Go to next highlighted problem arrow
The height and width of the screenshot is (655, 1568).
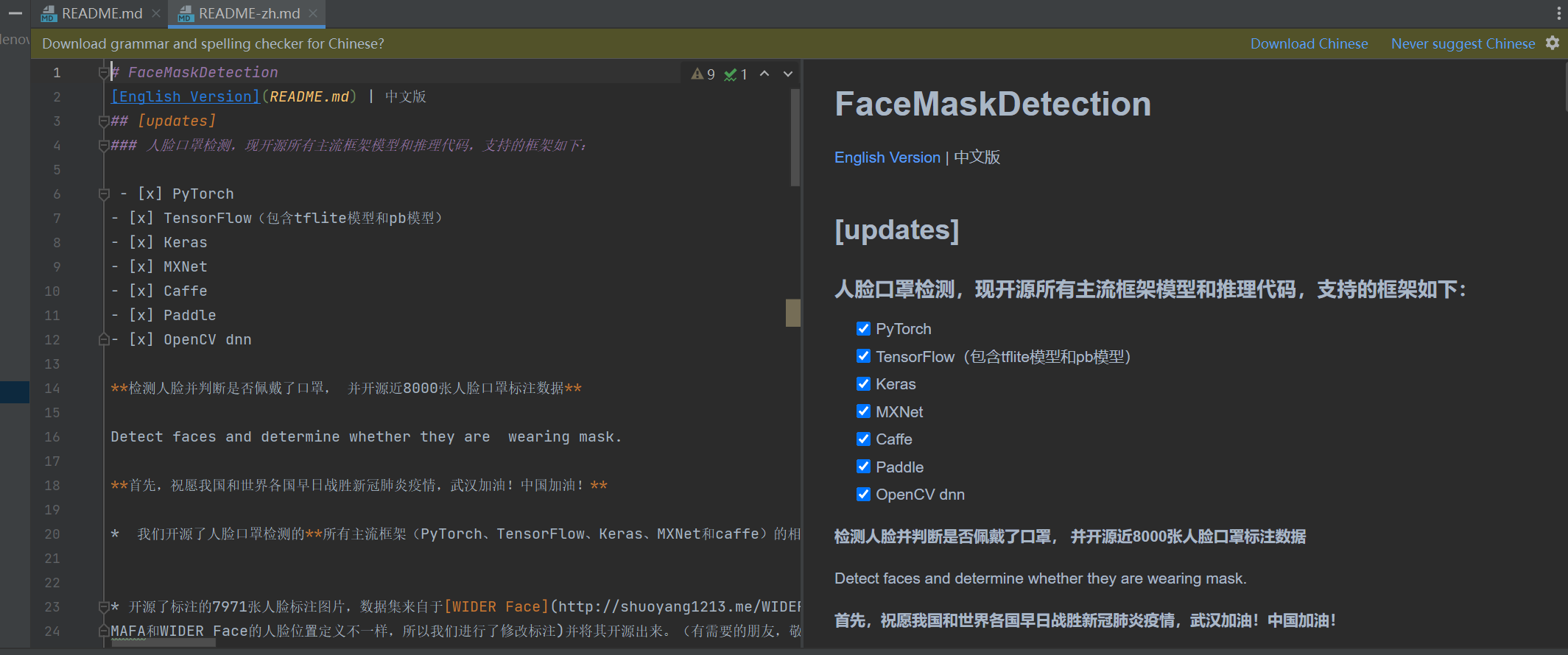(788, 74)
